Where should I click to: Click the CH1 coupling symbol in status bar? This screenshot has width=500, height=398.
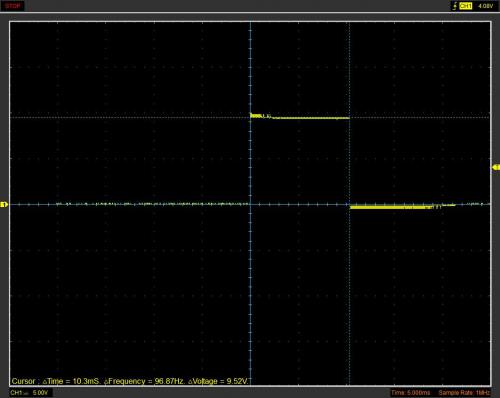pos(26,394)
